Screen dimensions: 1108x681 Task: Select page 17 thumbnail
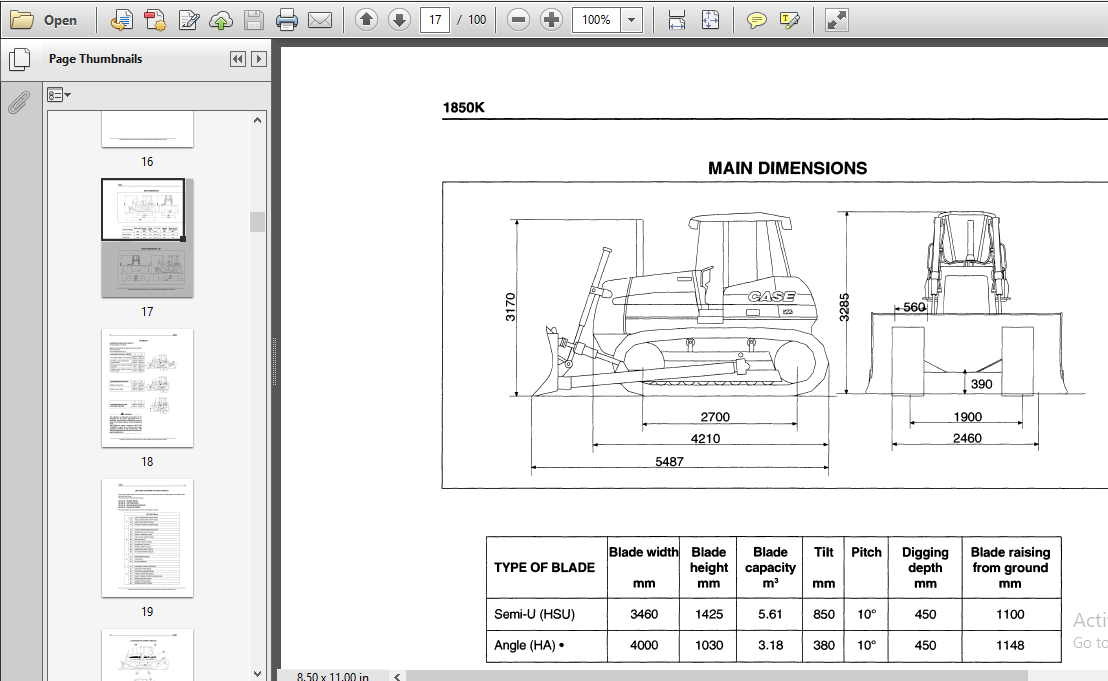[x=147, y=237]
